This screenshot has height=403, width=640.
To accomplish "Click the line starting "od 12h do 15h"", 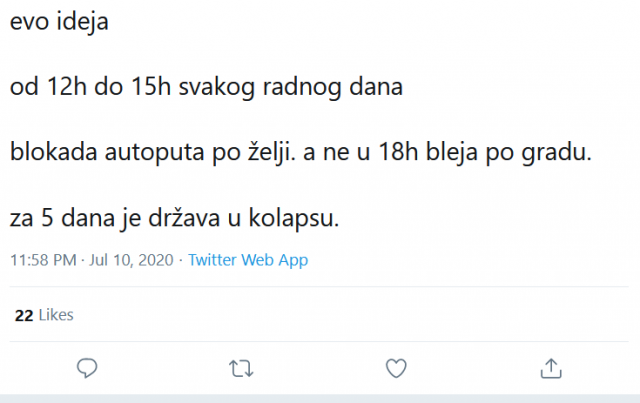I will pyautogui.click(x=206, y=87).
